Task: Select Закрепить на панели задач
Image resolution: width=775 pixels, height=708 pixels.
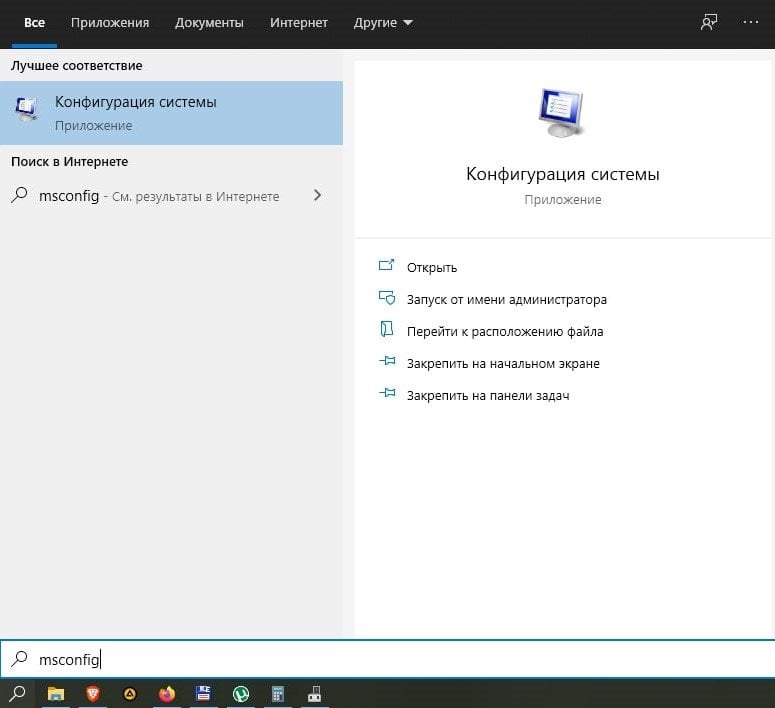Action: click(488, 396)
